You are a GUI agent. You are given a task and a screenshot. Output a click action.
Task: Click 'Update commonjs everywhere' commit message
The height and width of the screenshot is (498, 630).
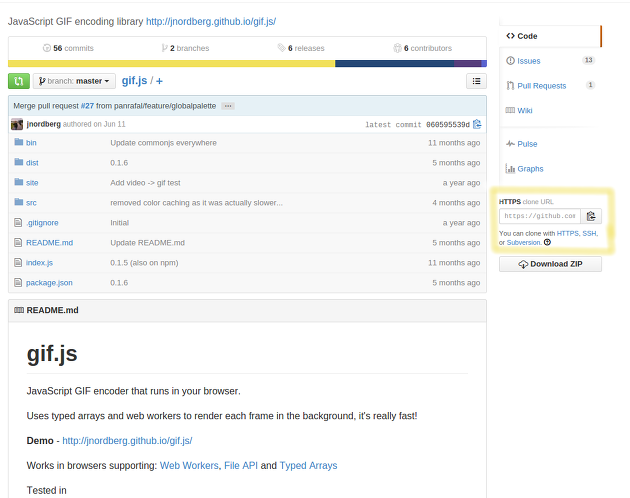click(163, 143)
